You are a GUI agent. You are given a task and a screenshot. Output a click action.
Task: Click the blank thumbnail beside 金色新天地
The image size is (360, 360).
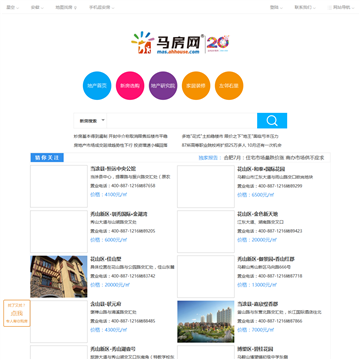pyautogui.click(x=206, y=231)
